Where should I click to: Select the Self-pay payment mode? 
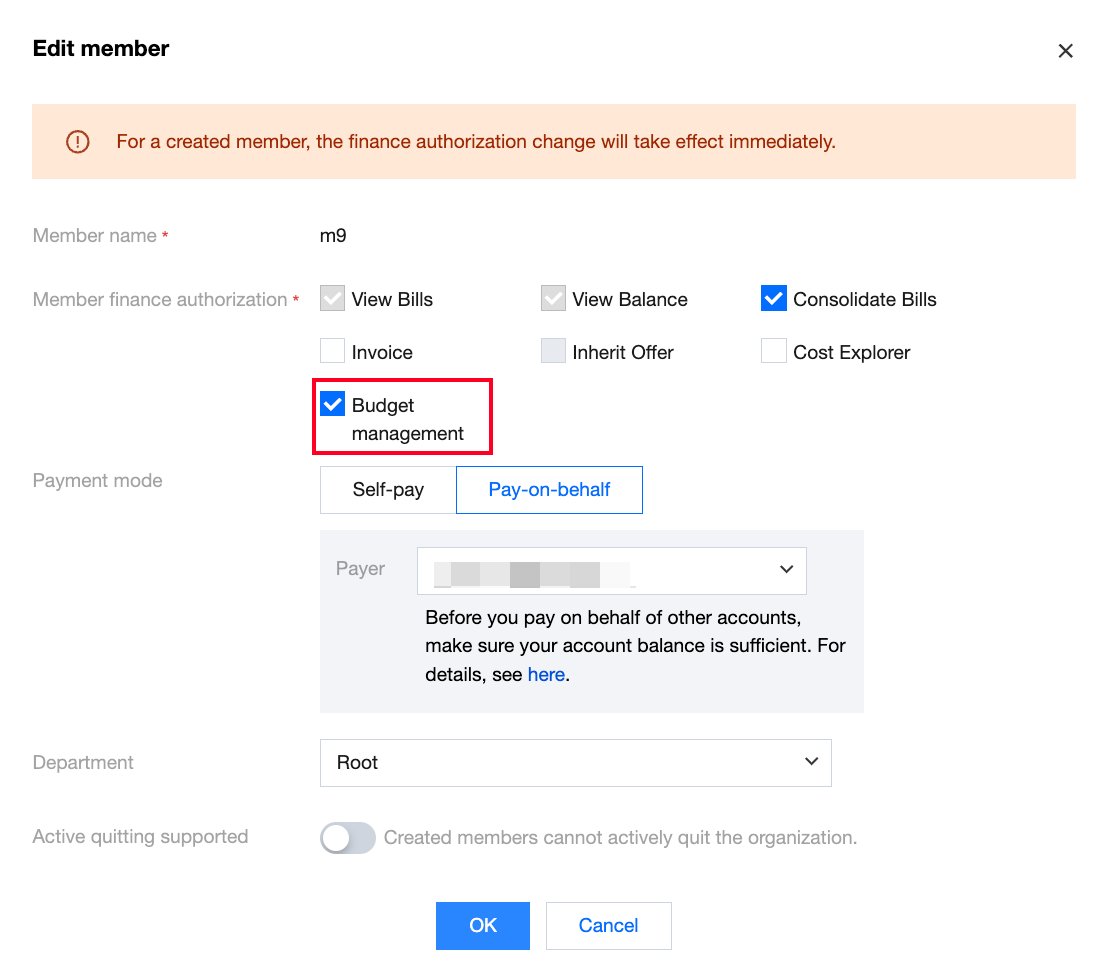[x=388, y=490]
